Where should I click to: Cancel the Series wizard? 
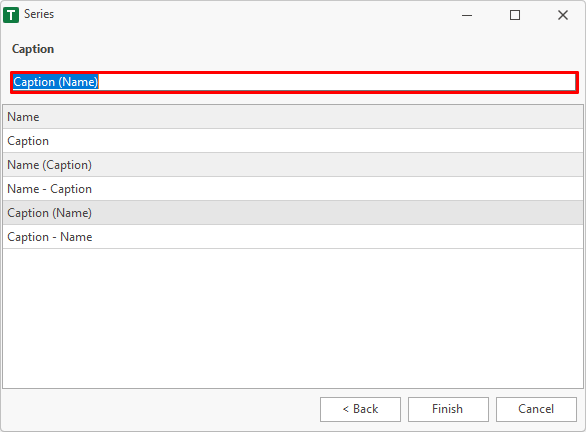(x=536, y=409)
